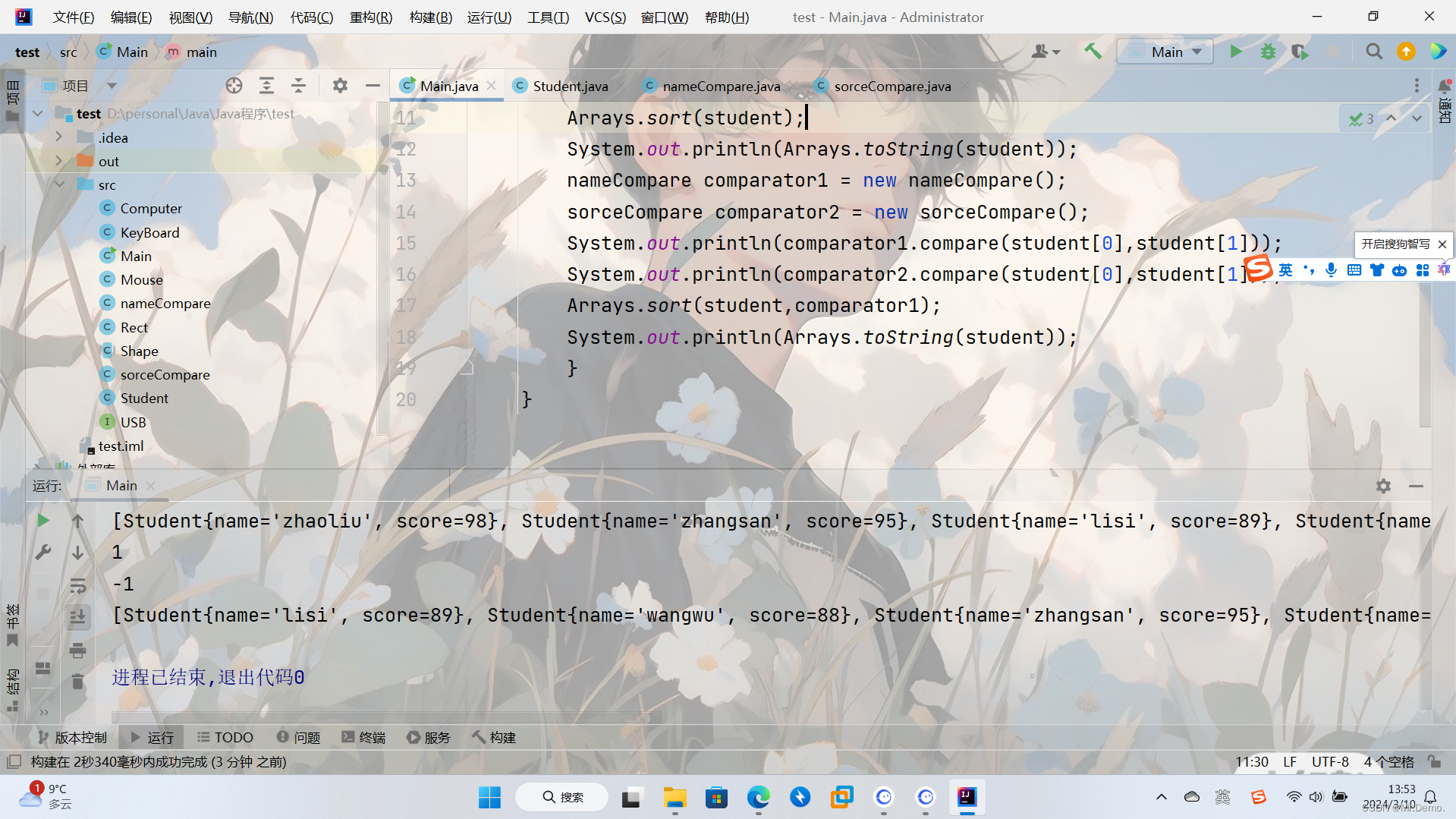Open the TODO tool window

click(225, 737)
